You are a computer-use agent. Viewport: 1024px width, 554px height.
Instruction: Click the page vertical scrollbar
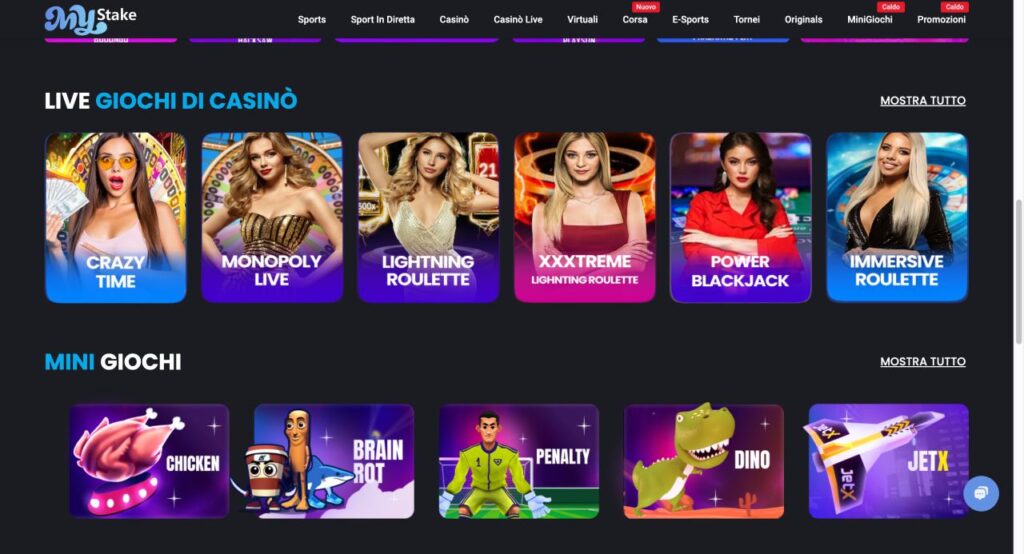pos(1019,271)
